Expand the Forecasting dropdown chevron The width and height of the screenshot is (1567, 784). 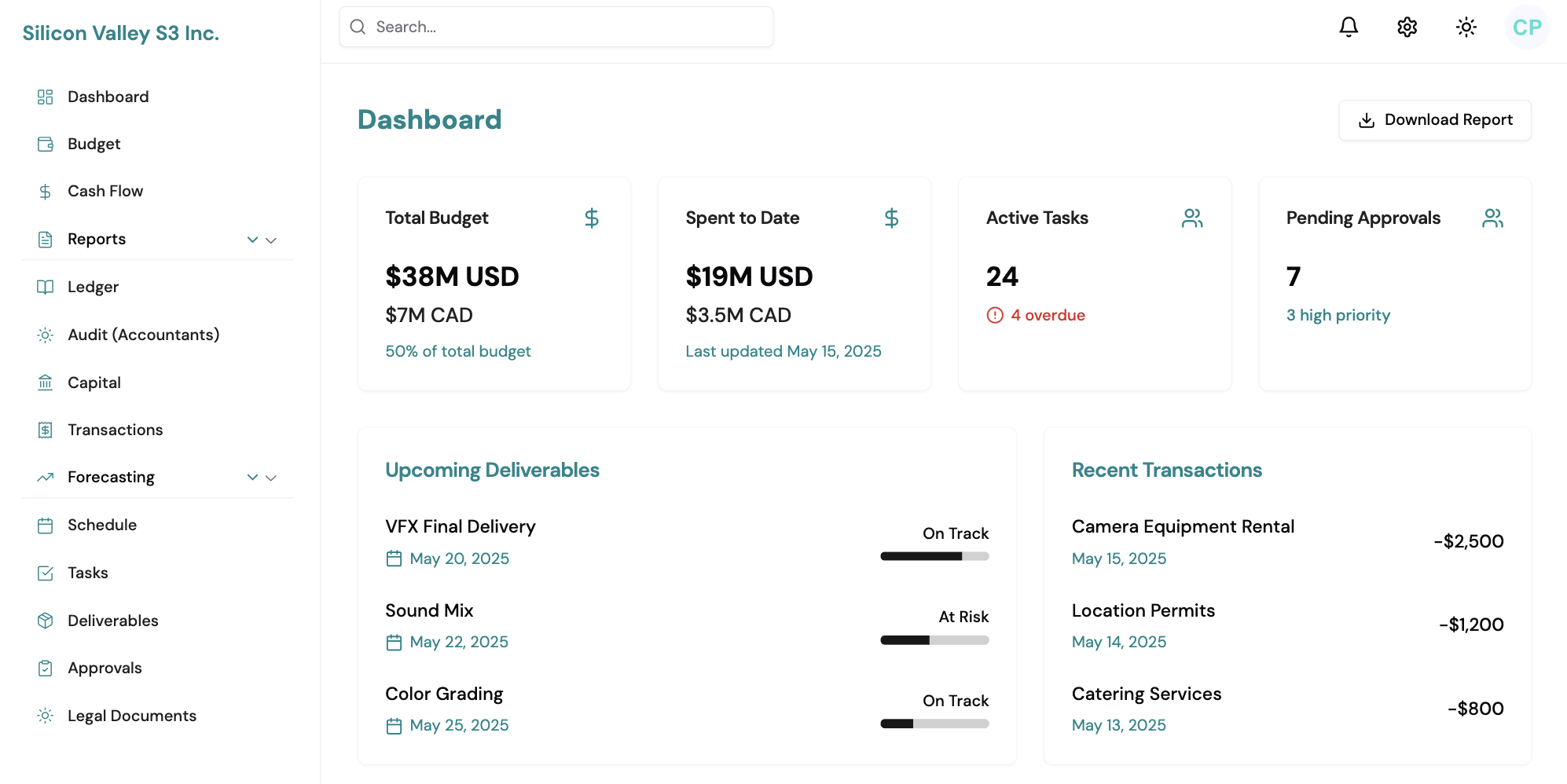[x=252, y=477]
